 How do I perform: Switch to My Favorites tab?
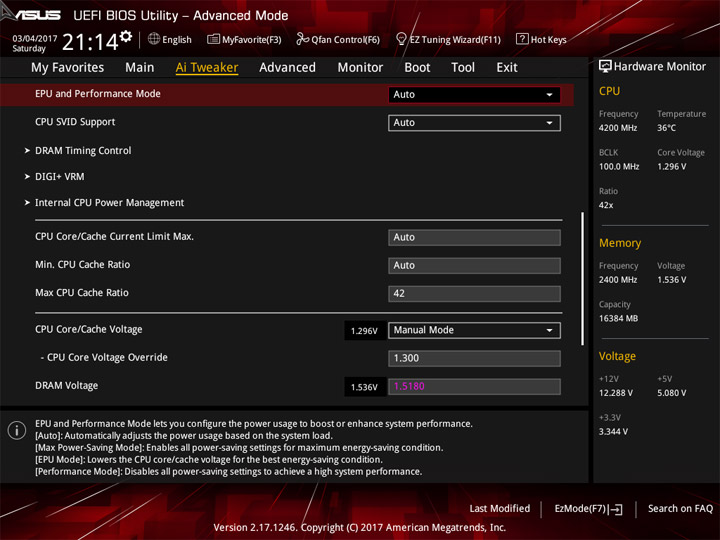click(x=68, y=68)
